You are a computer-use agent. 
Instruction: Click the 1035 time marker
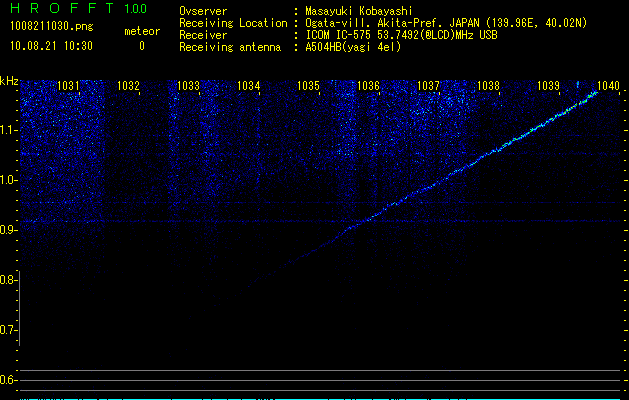click(x=308, y=85)
